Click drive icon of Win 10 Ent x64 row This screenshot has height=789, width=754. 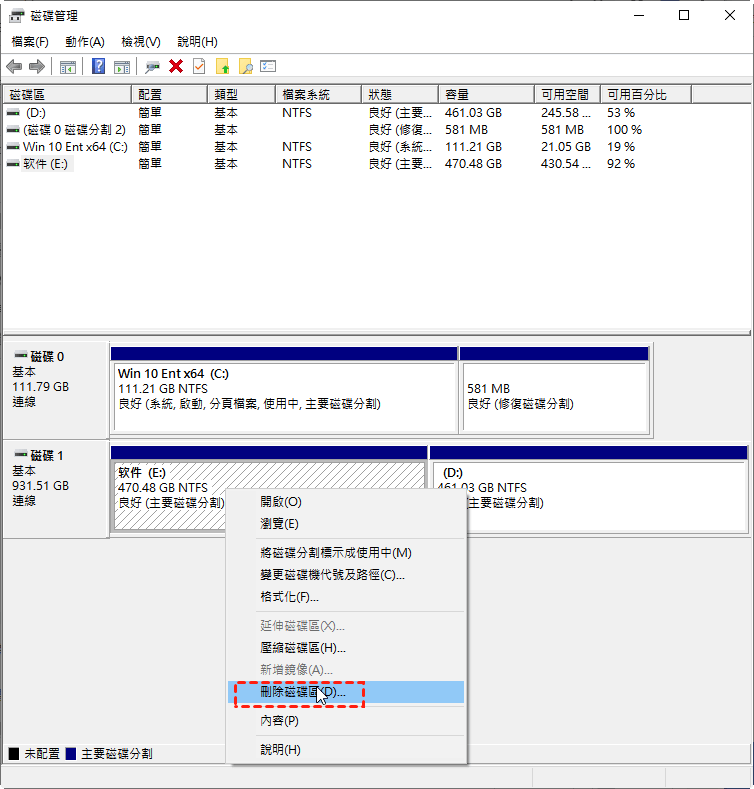coord(13,147)
